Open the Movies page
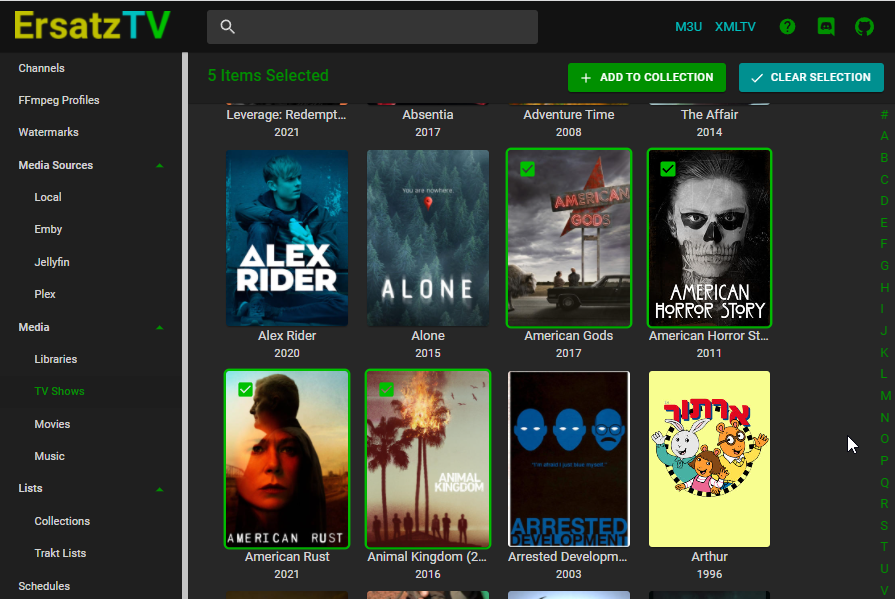Image resolution: width=895 pixels, height=599 pixels. [52, 424]
